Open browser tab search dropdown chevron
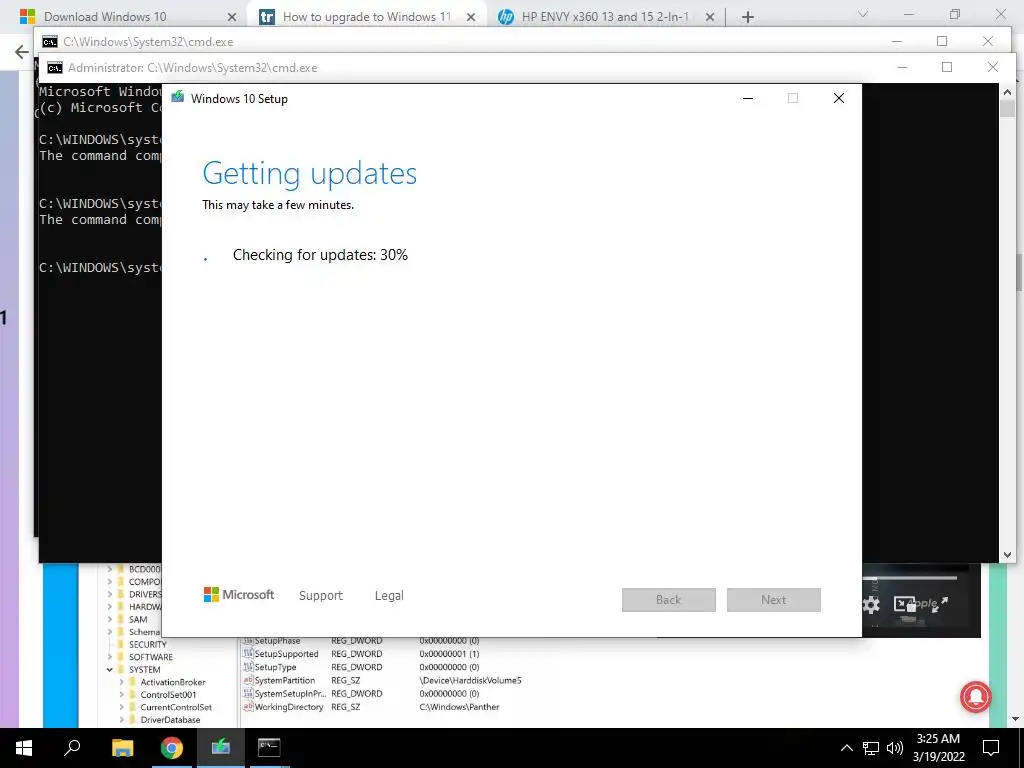The height and width of the screenshot is (768, 1024). (x=863, y=14)
